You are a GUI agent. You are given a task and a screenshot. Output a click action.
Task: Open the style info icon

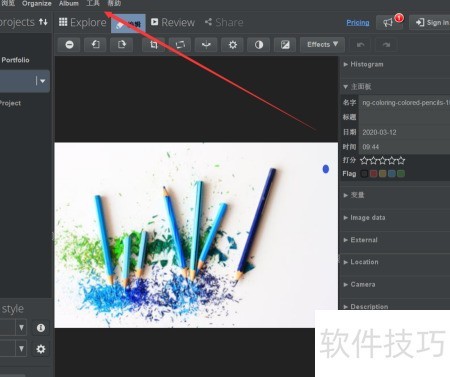[x=41, y=328]
